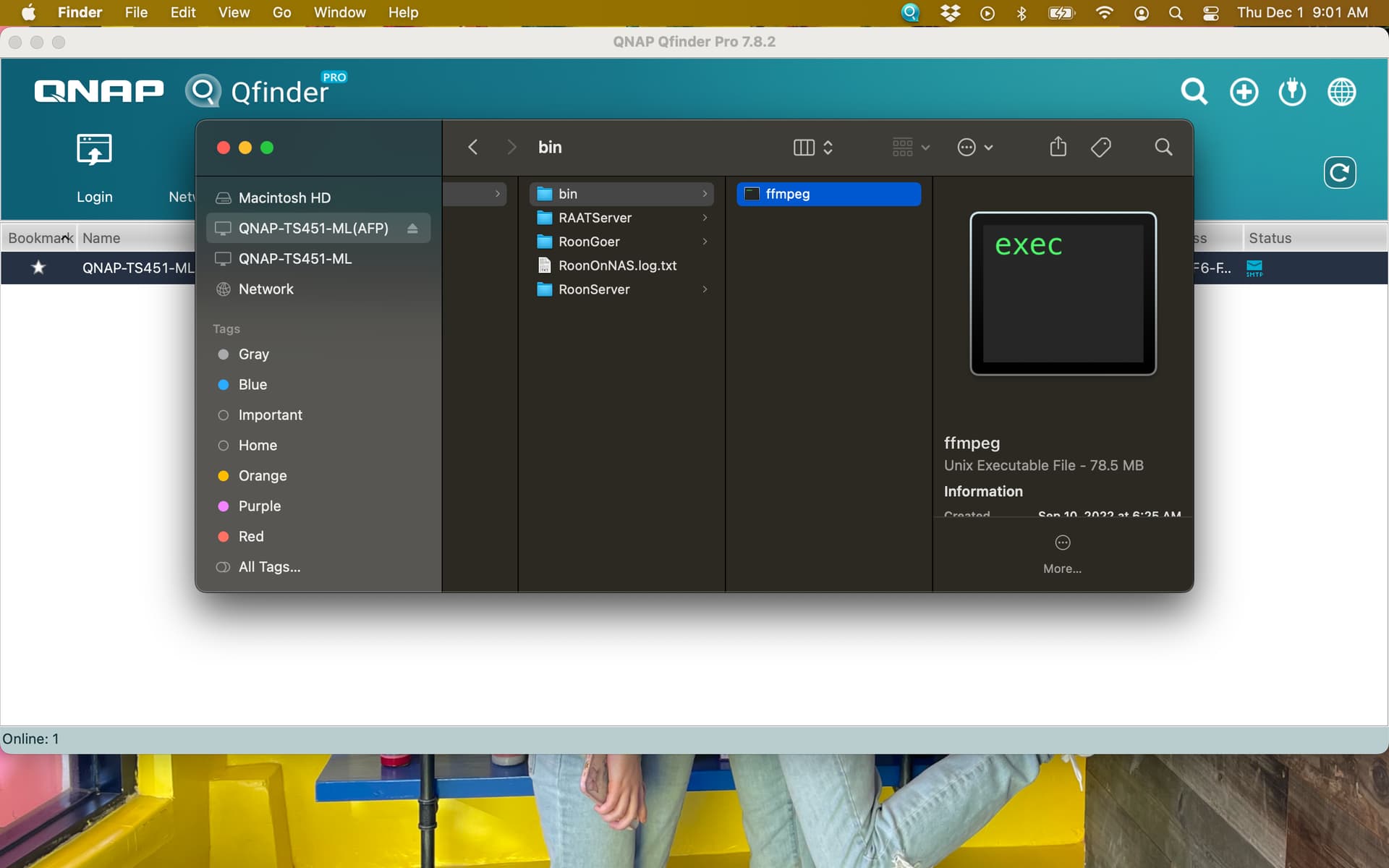Select the bin folder in the column
This screenshot has width=1389, height=868.
click(621, 194)
